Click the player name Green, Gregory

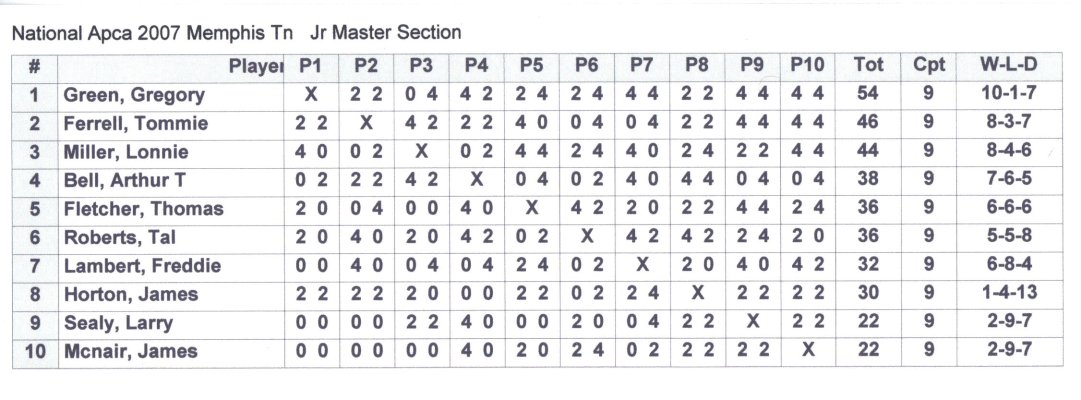(x=134, y=96)
